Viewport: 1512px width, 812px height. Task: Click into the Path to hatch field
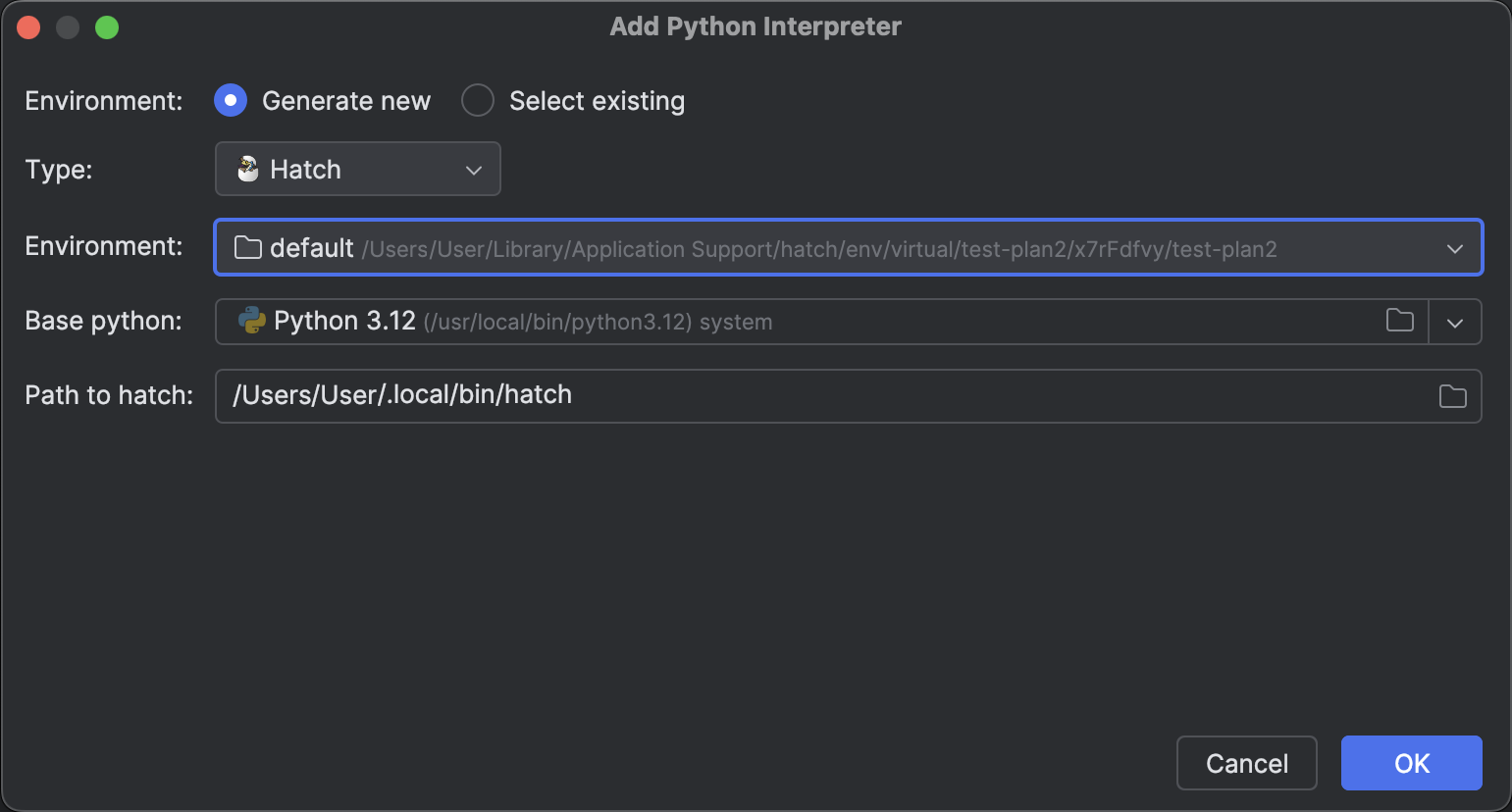(824, 395)
